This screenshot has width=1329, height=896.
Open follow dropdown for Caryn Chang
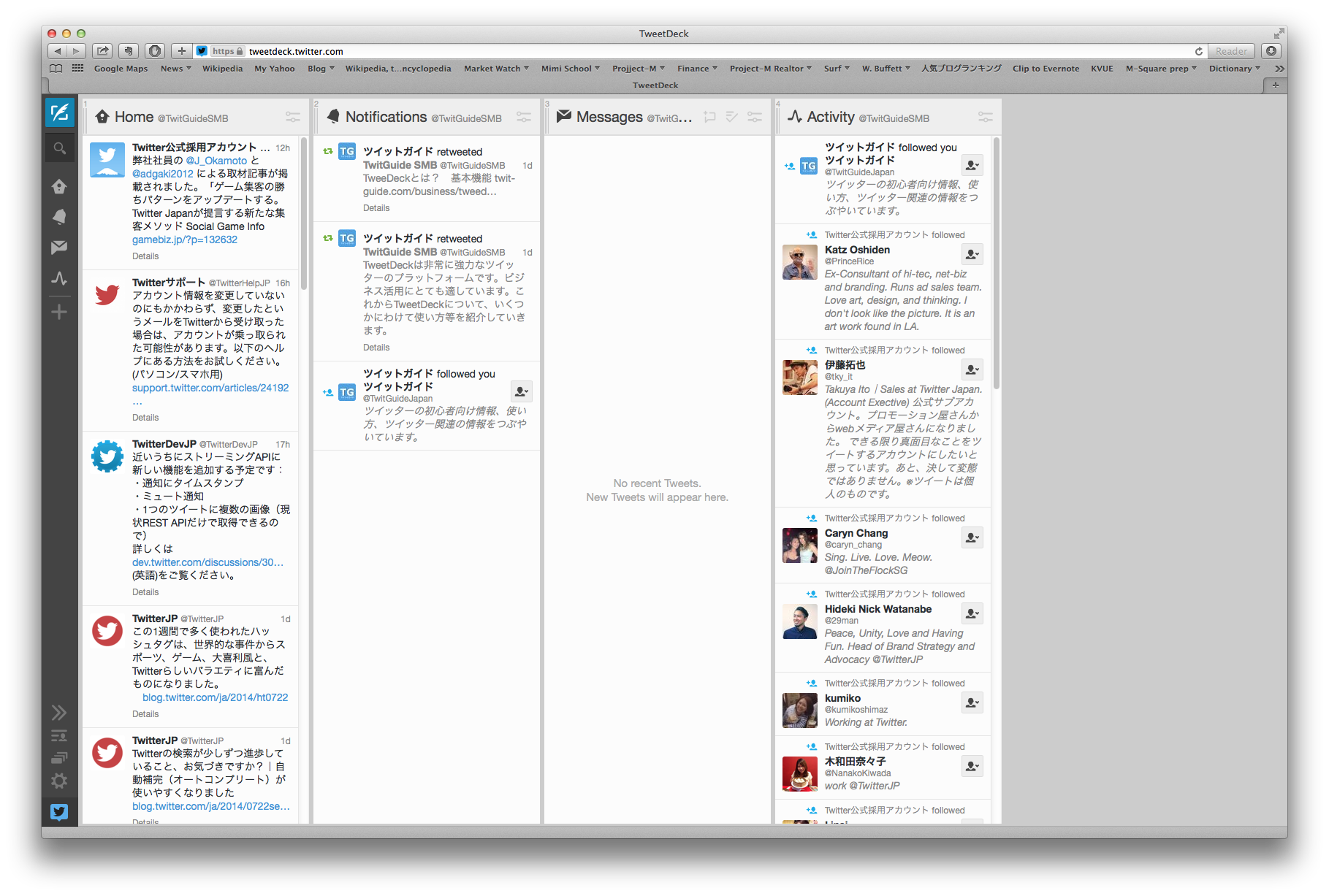(x=972, y=537)
